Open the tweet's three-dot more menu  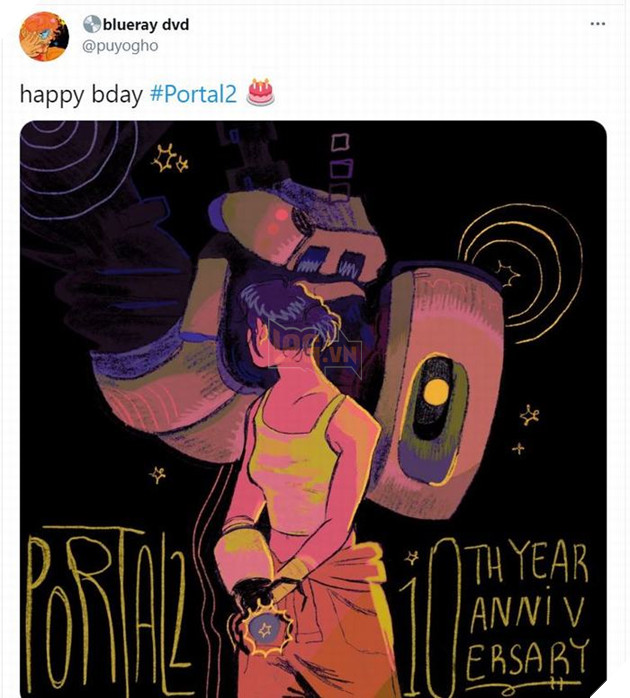tap(598, 24)
